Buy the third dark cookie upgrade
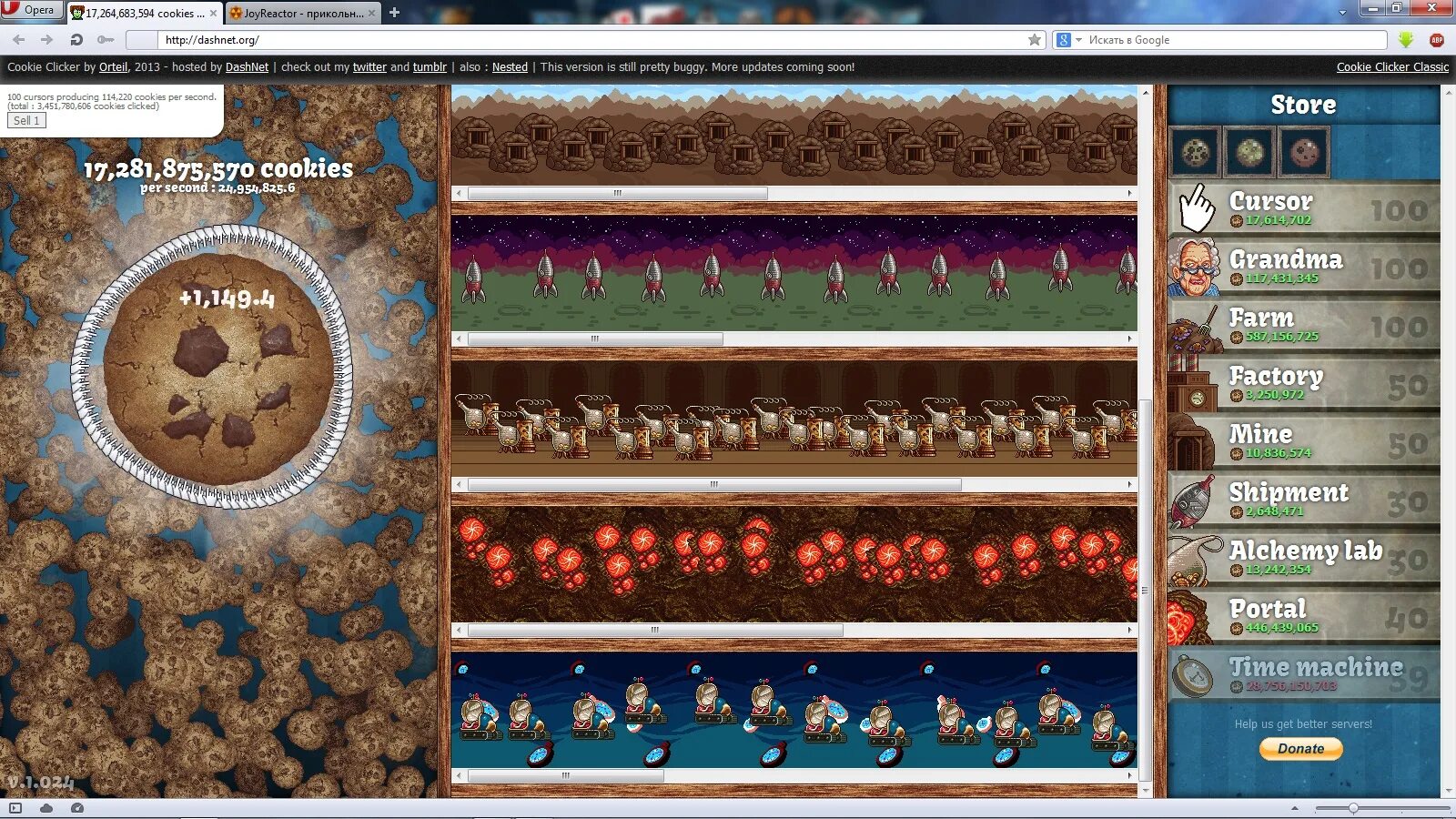1456x819 pixels. tap(1304, 151)
